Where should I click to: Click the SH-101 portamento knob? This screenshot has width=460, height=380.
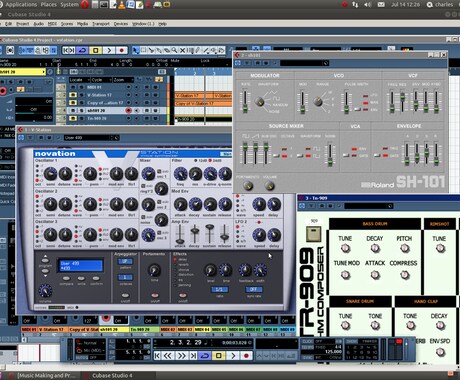click(248, 186)
